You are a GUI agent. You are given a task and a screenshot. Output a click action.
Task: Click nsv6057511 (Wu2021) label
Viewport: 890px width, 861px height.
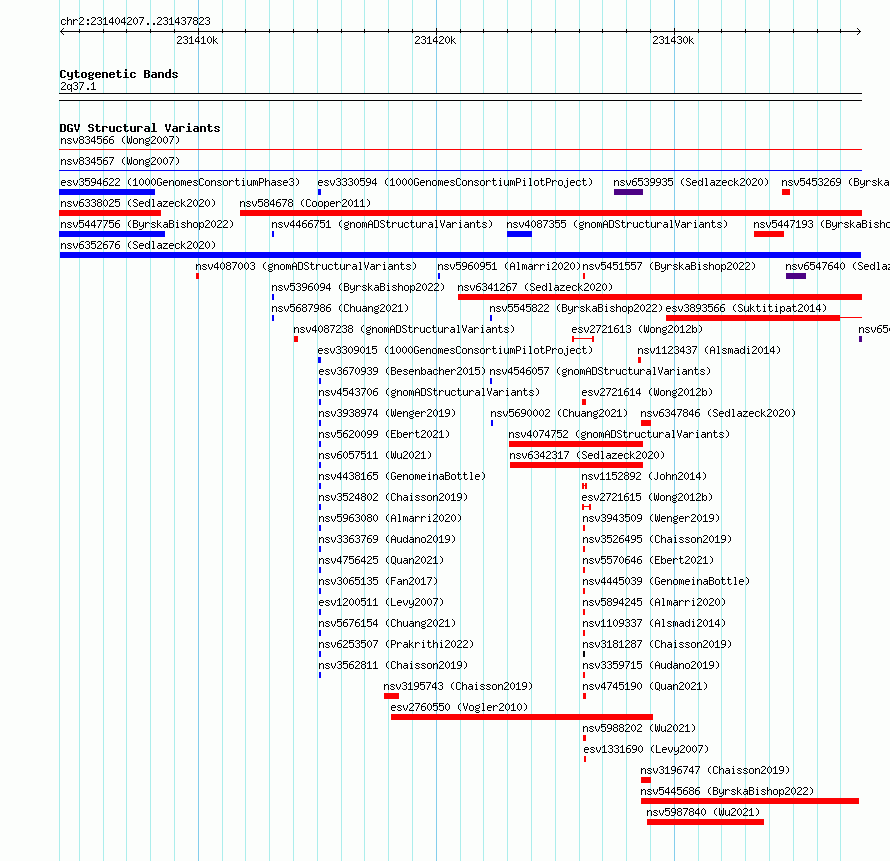pos(375,455)
